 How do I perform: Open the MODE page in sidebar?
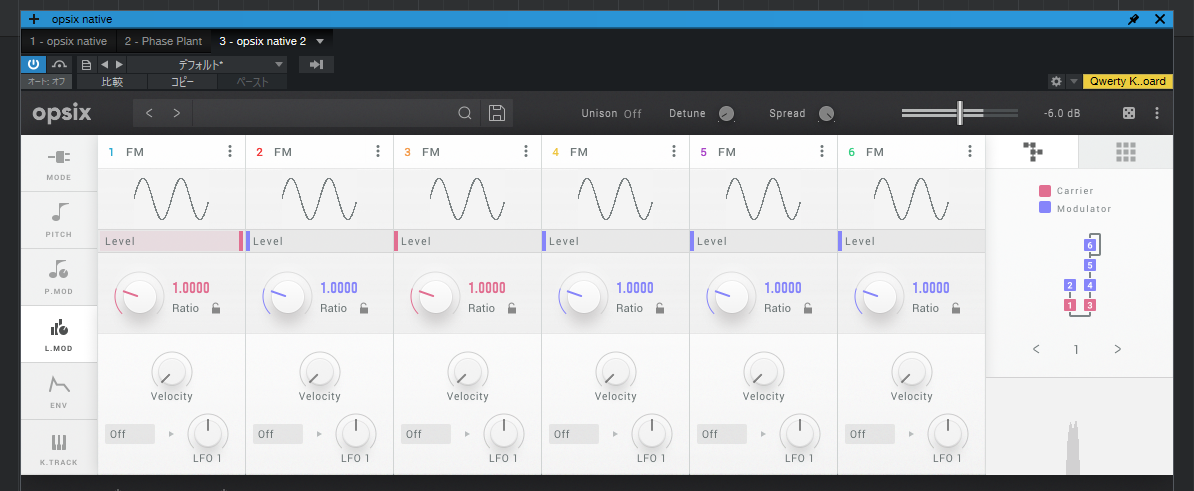59,164
